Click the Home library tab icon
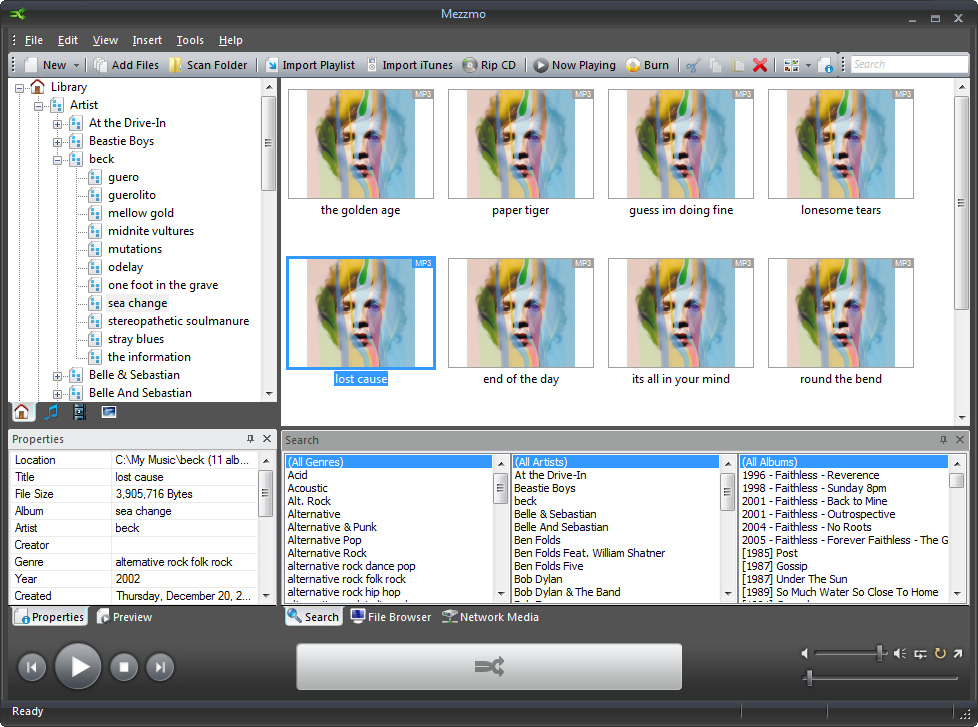The image size is (978, 727). point(21,412)
